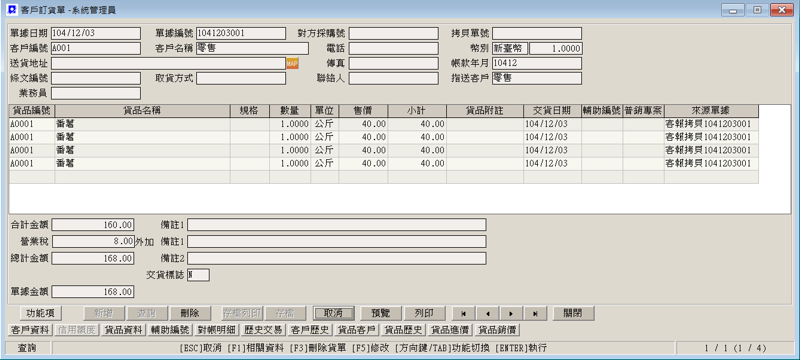Click the 單據編號 field

(241, 33)
